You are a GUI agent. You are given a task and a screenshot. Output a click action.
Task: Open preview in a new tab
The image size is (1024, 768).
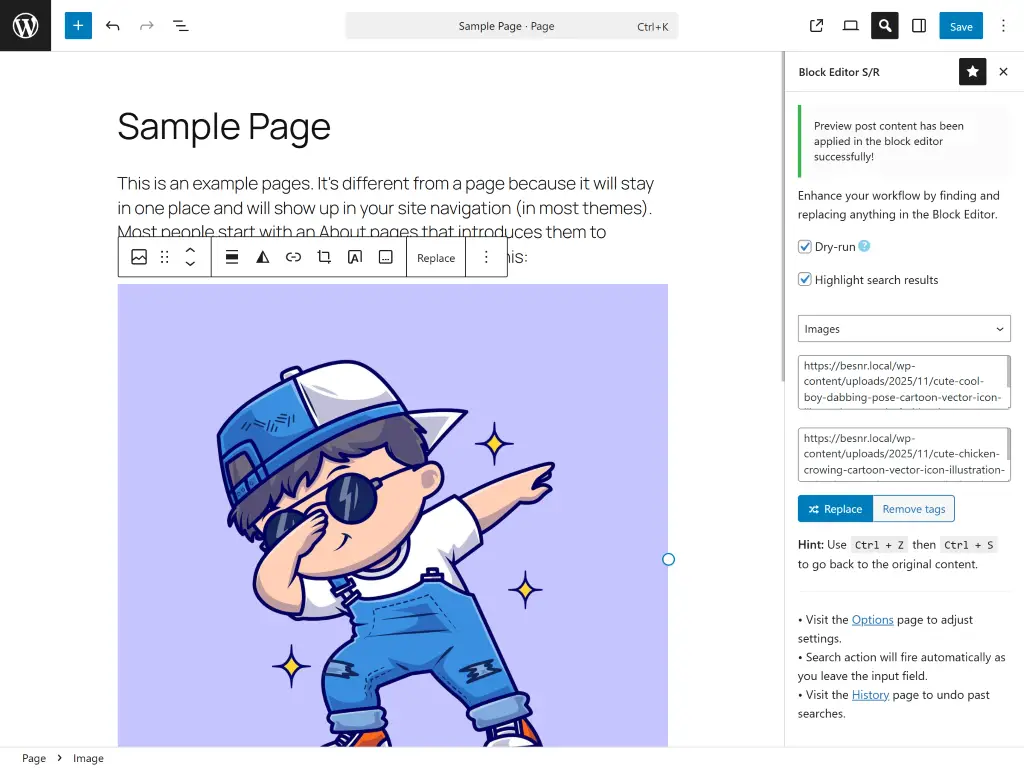(816, 25)
